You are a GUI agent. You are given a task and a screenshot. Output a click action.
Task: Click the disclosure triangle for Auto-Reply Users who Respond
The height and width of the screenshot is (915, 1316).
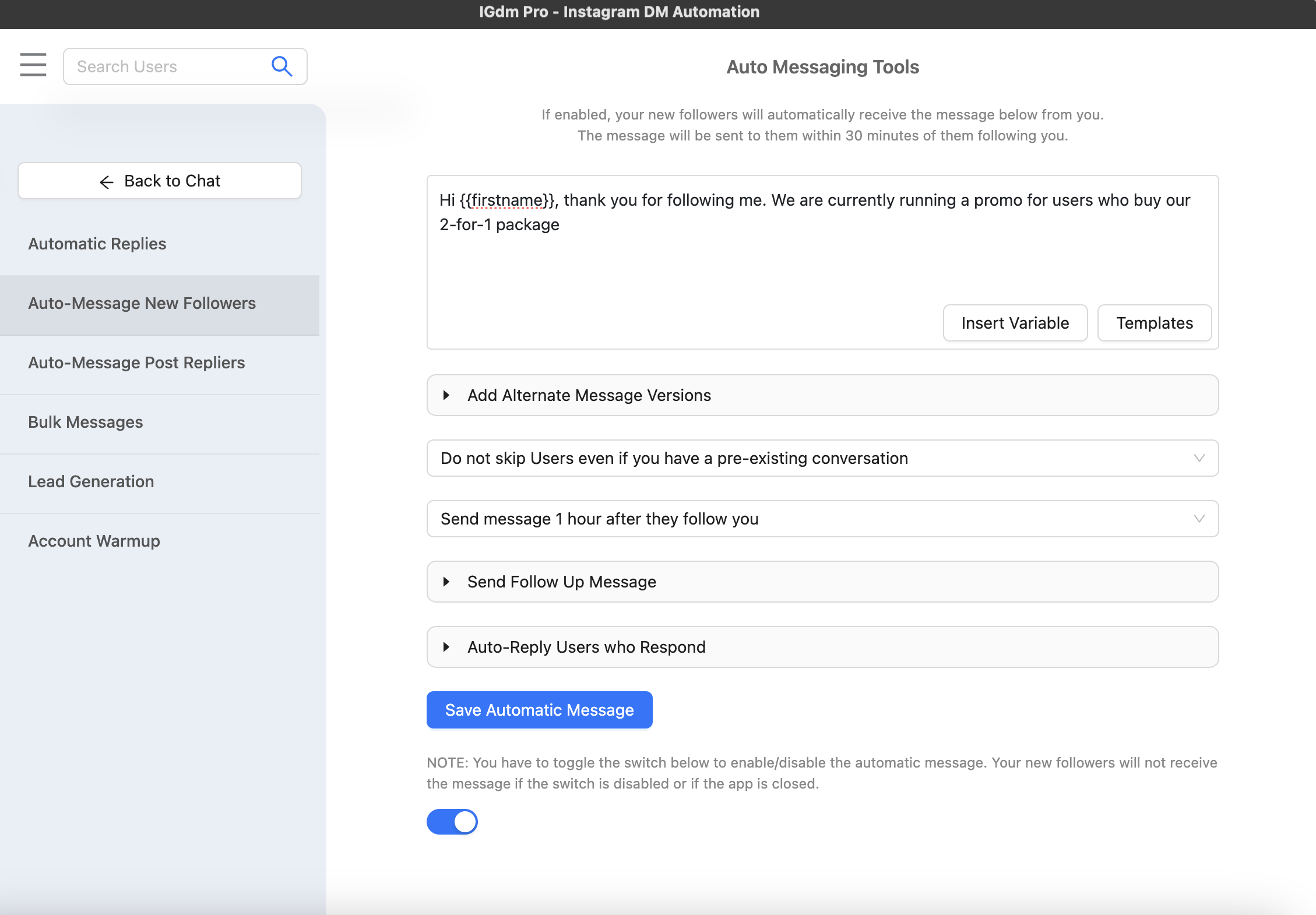click(448, 646)
